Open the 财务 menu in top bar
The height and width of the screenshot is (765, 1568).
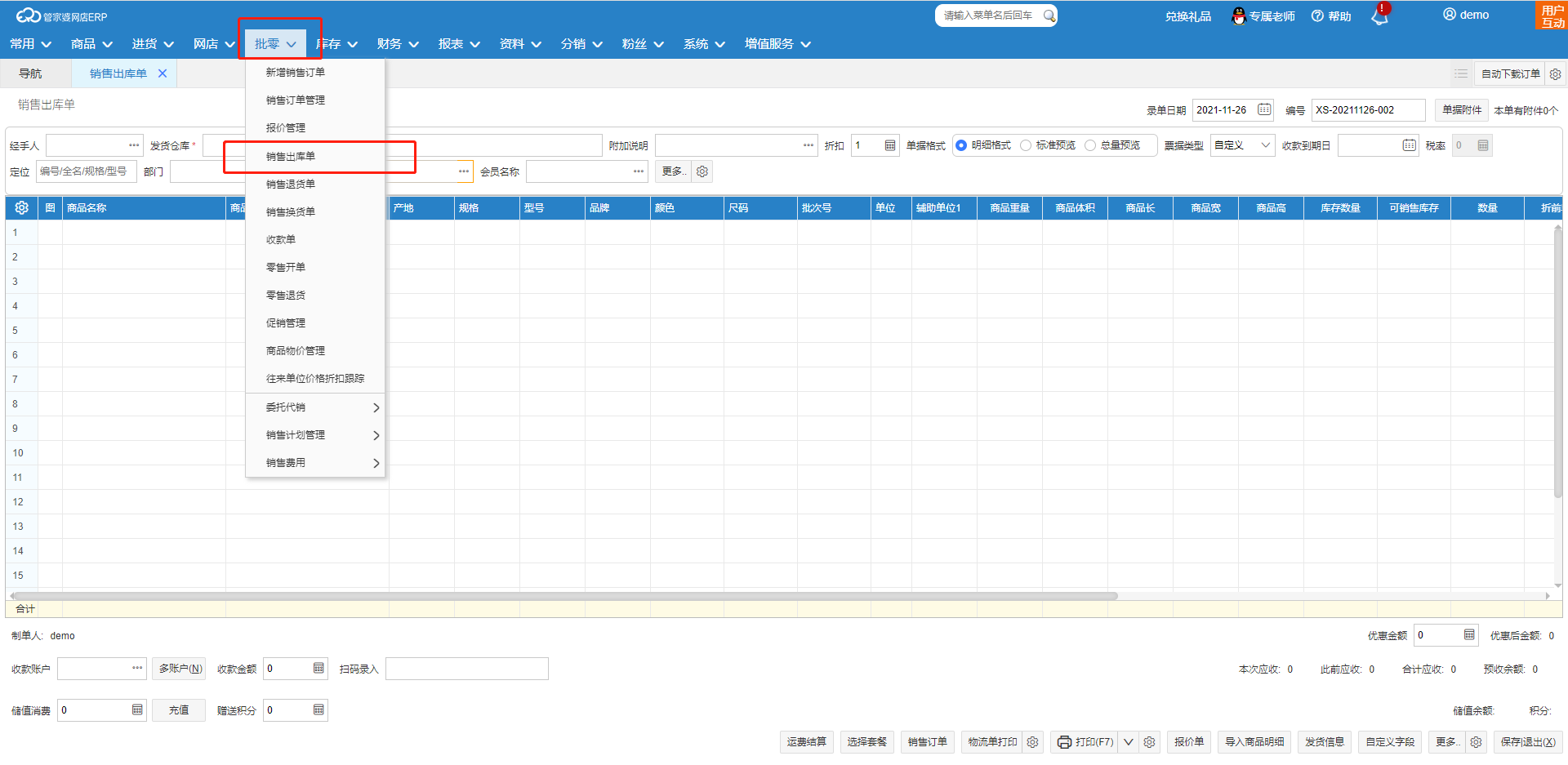(397, 44)
